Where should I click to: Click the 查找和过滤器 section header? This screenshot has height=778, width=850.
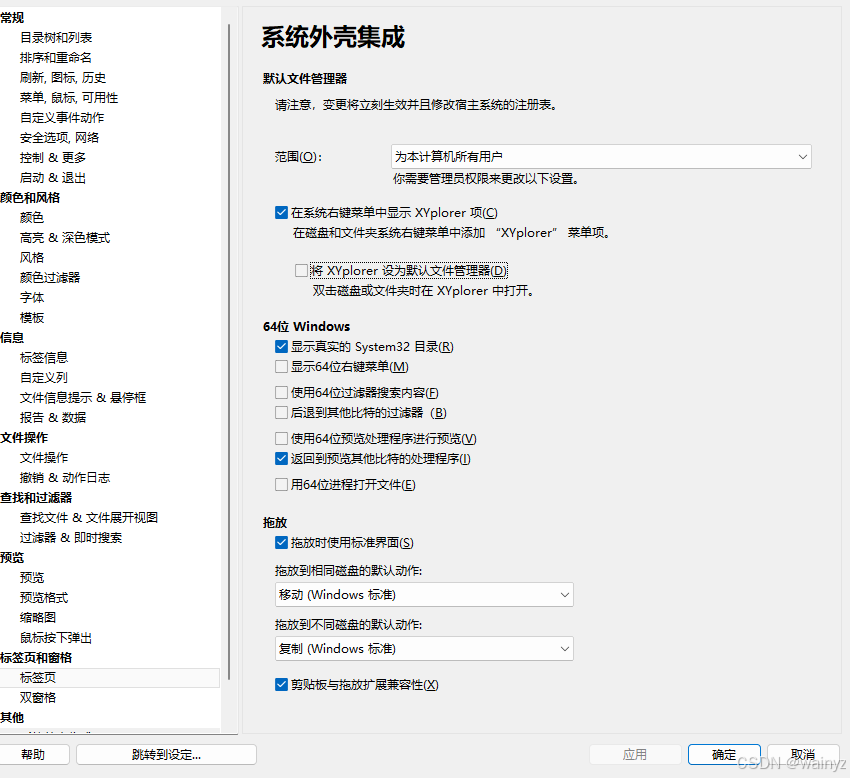[x=36, y=498]
